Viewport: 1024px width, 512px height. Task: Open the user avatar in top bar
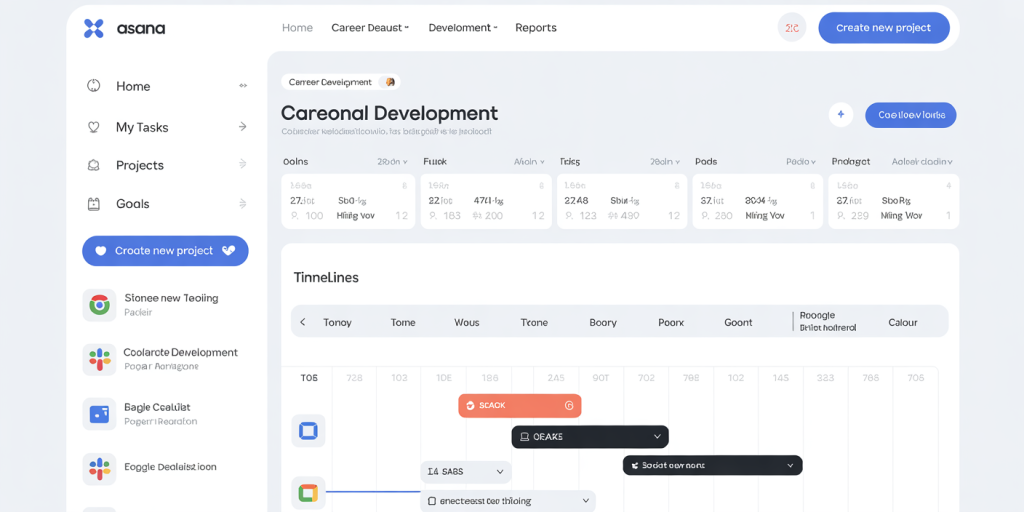tap(792, 28)
